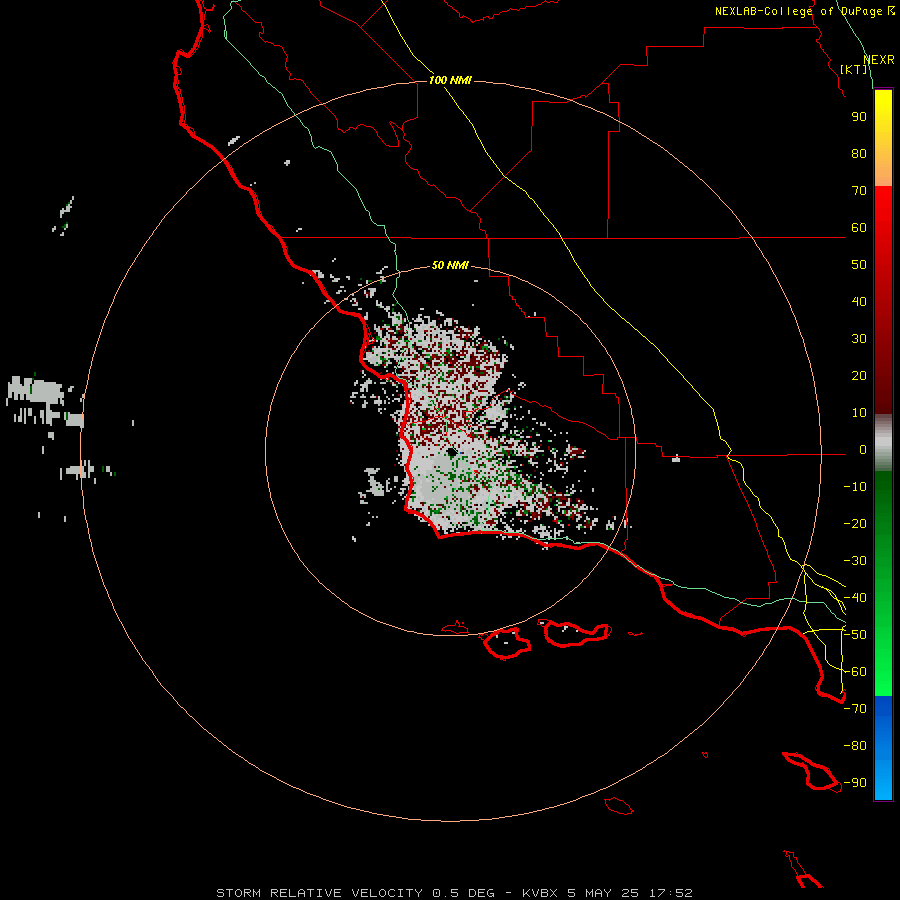
Task: Click the -80 value on velocity scale
Action: (x=855, y=746)
